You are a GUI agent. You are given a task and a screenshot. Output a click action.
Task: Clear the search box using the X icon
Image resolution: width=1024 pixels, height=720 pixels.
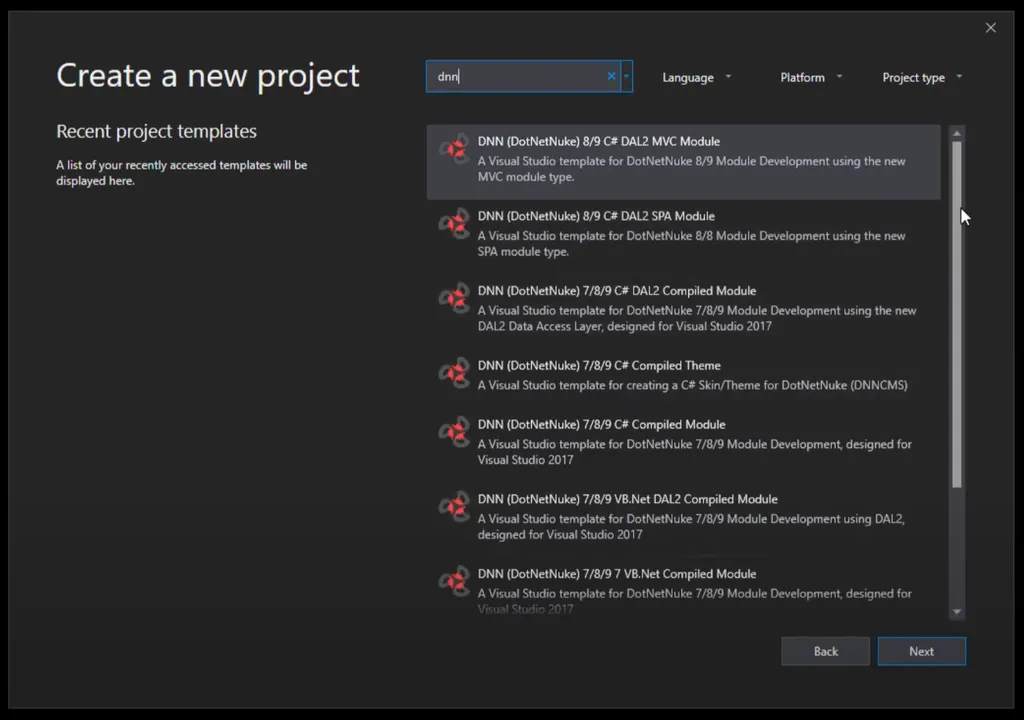pyautogui.click(x=611, y=76)
